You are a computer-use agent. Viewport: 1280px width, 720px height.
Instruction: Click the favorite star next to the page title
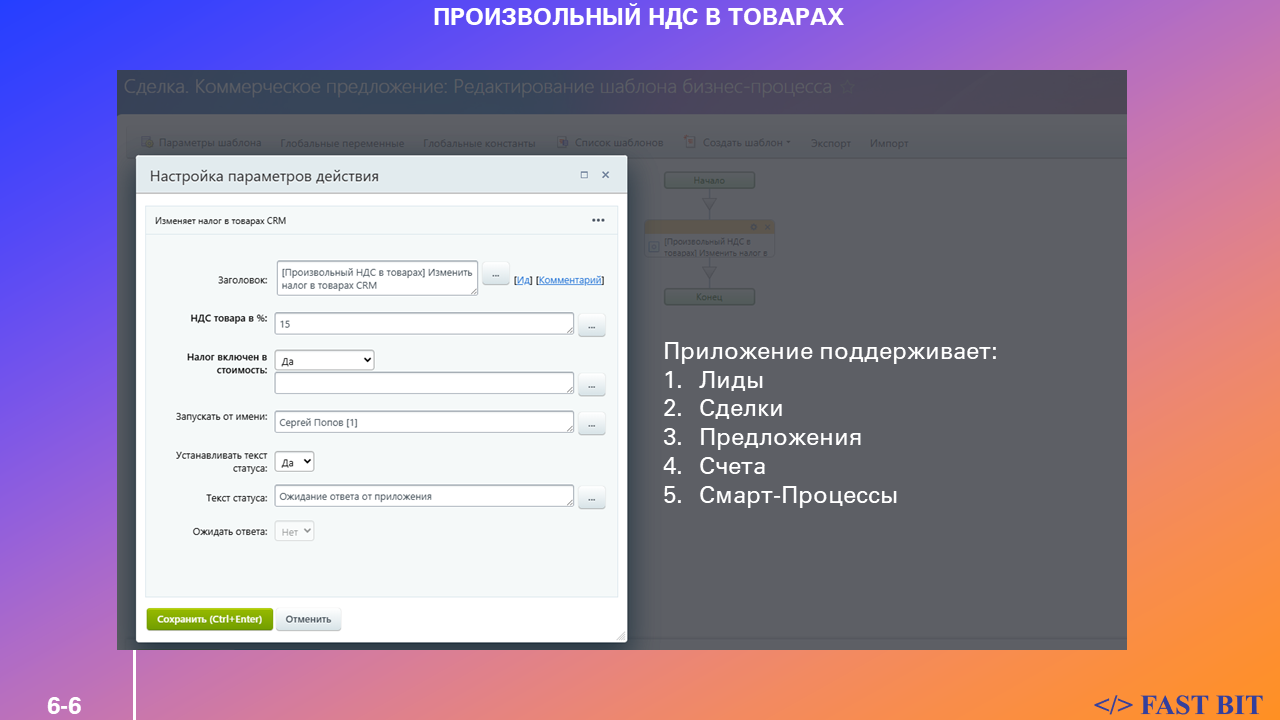[847, 87]
